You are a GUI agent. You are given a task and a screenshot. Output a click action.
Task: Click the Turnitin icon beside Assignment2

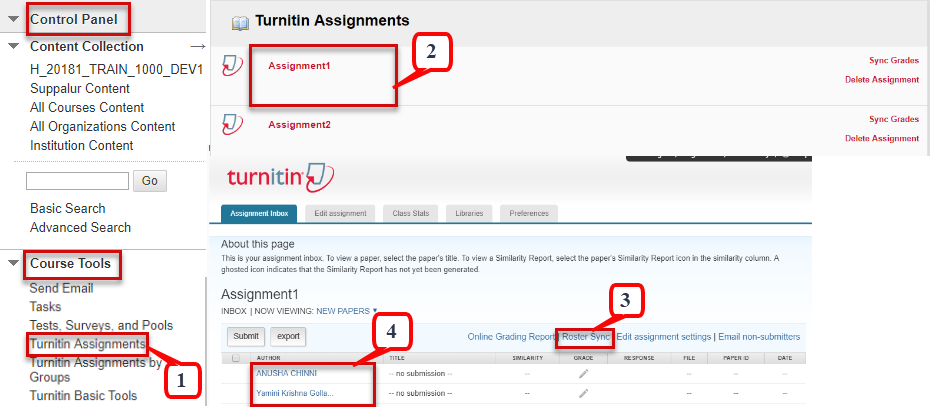pos(231,125)
